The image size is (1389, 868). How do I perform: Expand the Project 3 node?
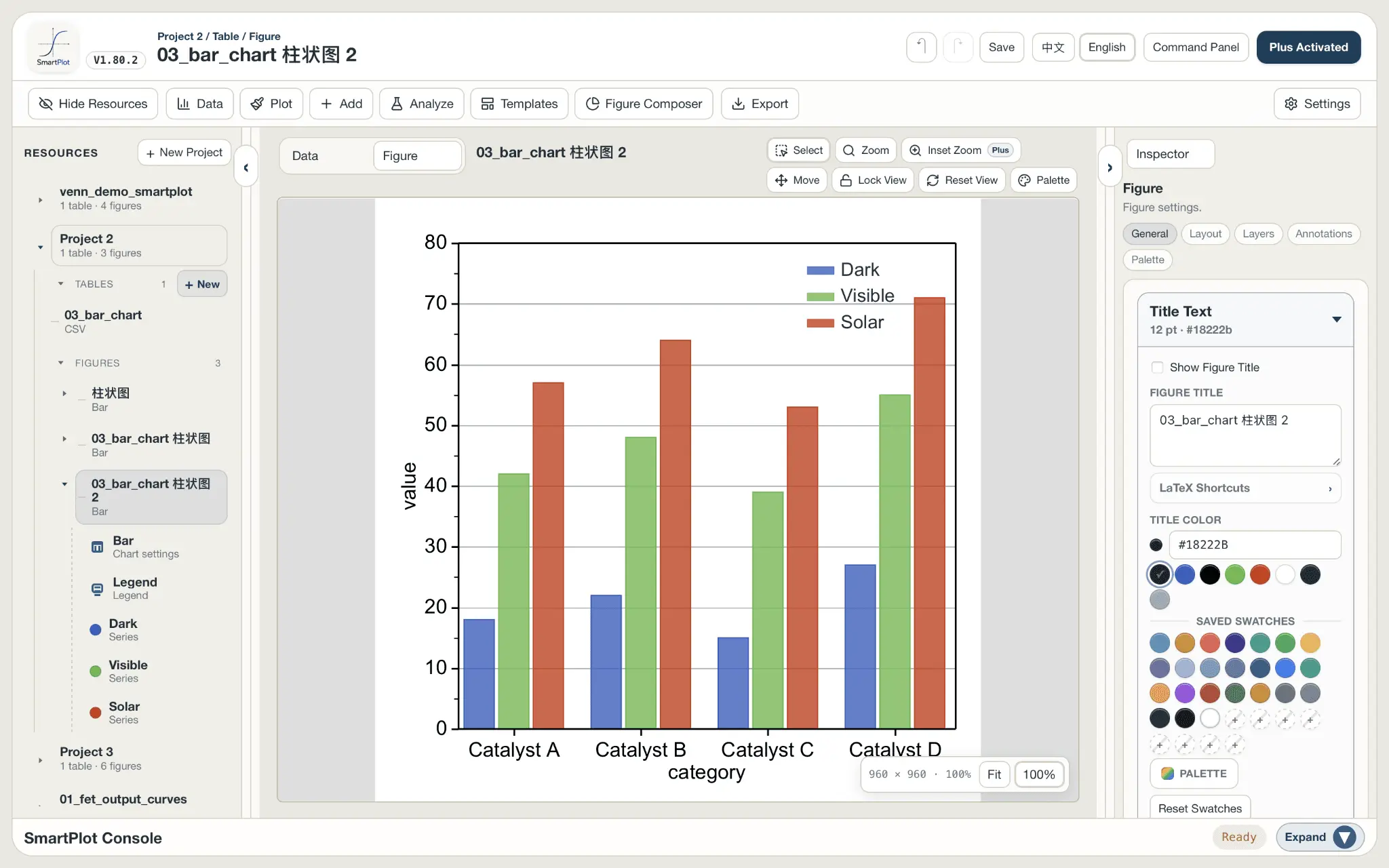[41, 760]
